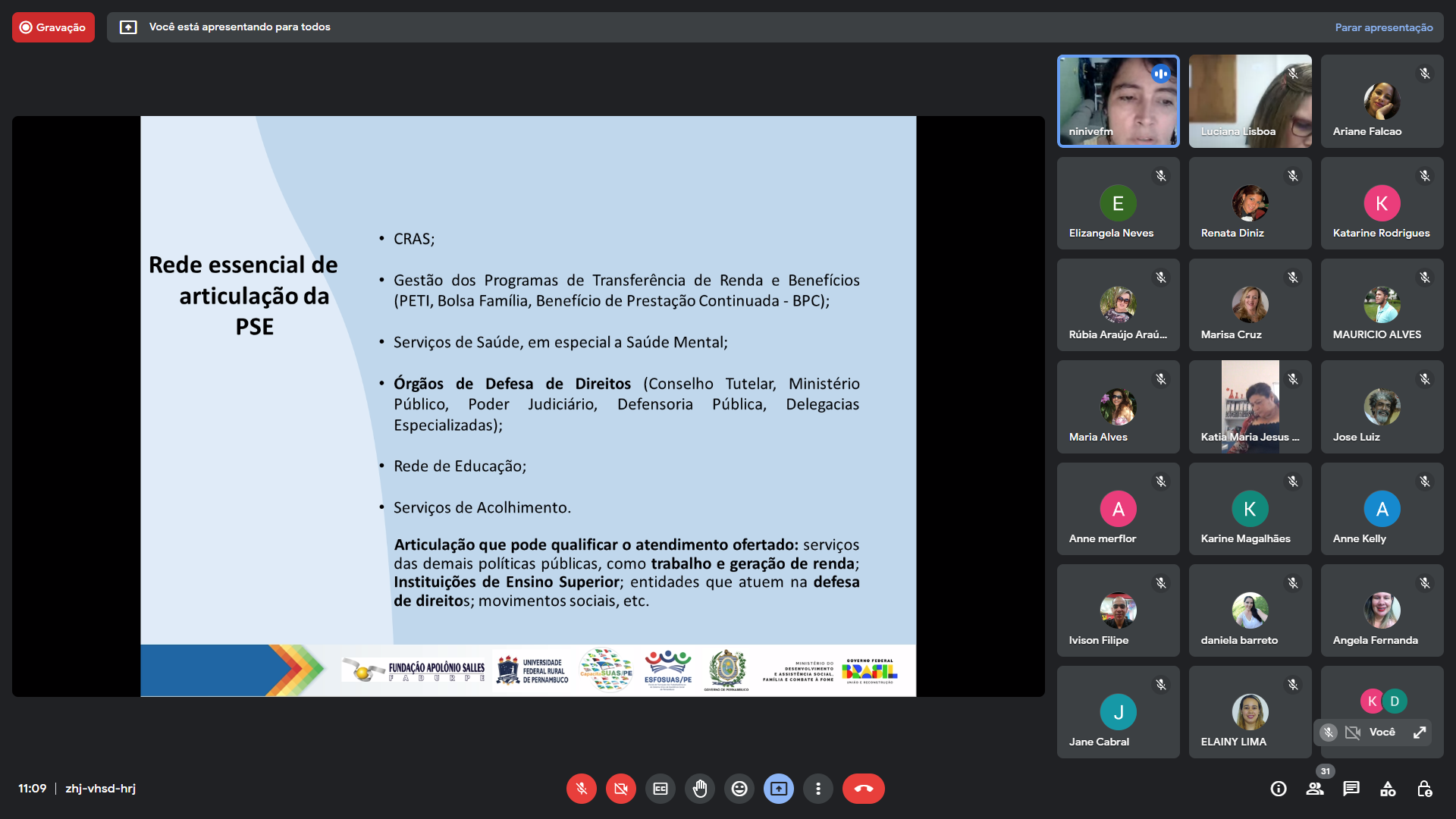Raise hand using the hand icon
This screenshot has width=1456, height=819.
click(699, 789)
